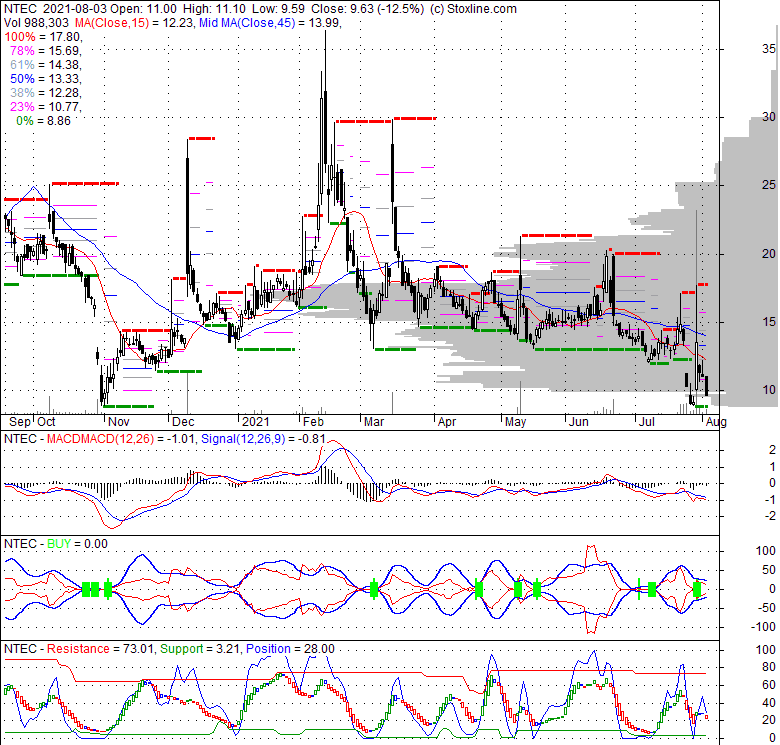This screenshot has height=745, width=780.
Task: Select the '38% = 12.28' Fibonacci level
Action: pyautogui.click(x=46, y=93)
